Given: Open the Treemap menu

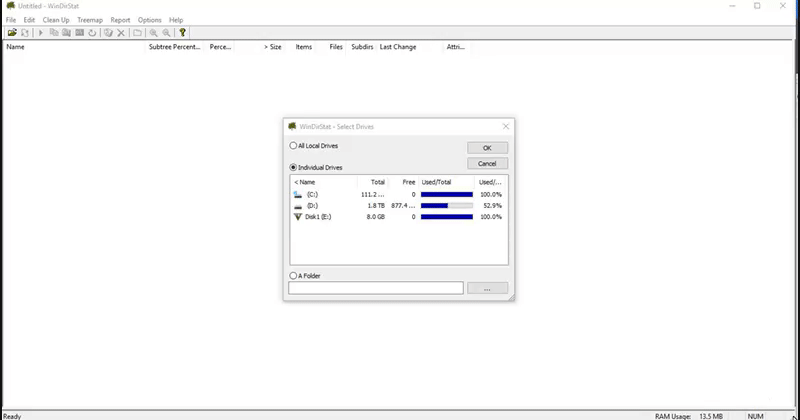Looking at the screenshot, I should click(90, 20).
